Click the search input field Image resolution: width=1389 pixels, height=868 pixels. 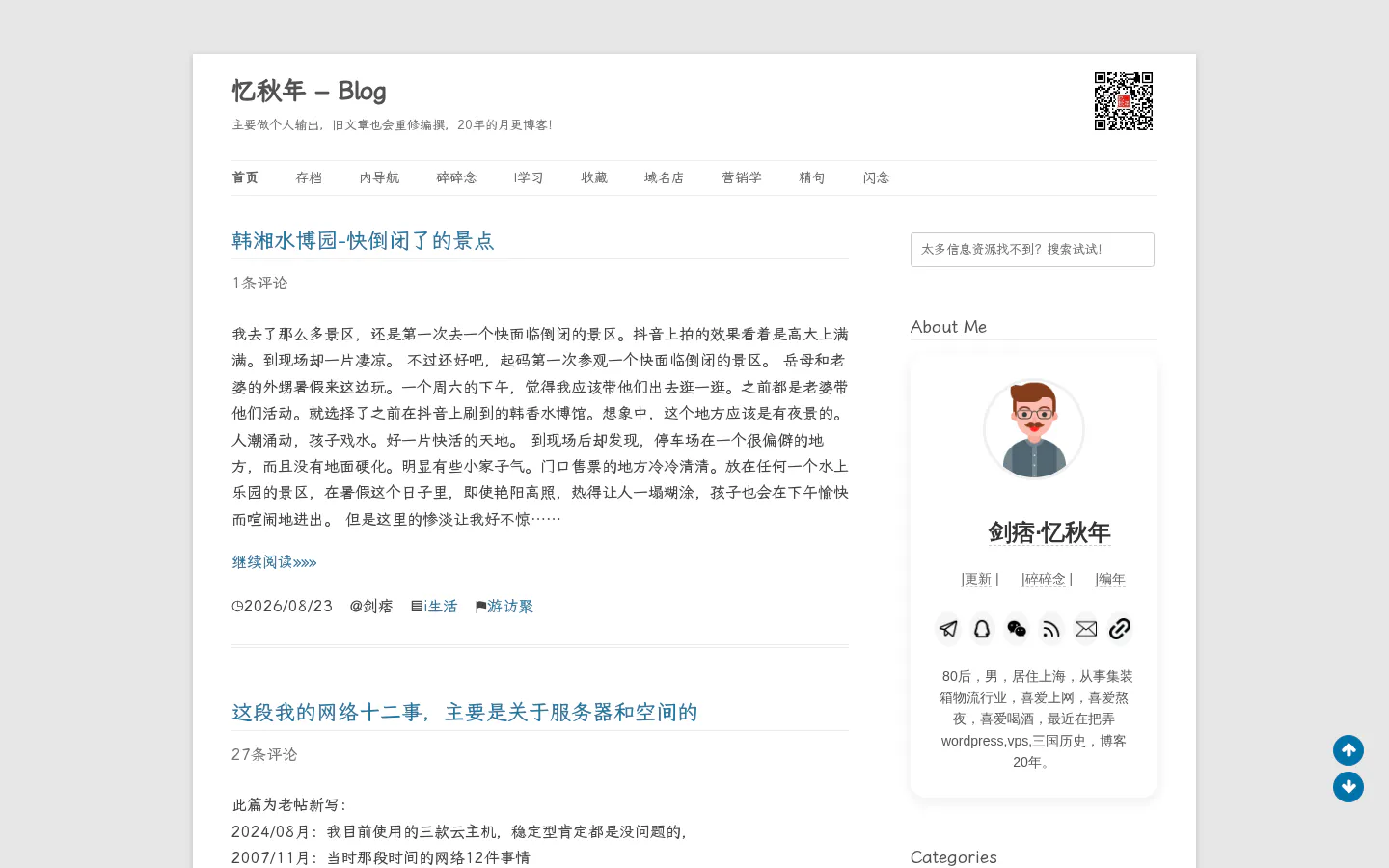pyautogui.click(x=1032, y=250)
